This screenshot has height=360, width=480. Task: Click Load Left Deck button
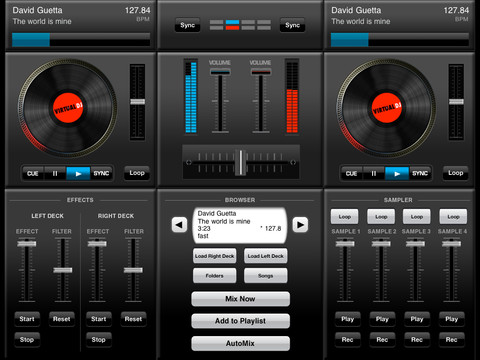point(266,256)
